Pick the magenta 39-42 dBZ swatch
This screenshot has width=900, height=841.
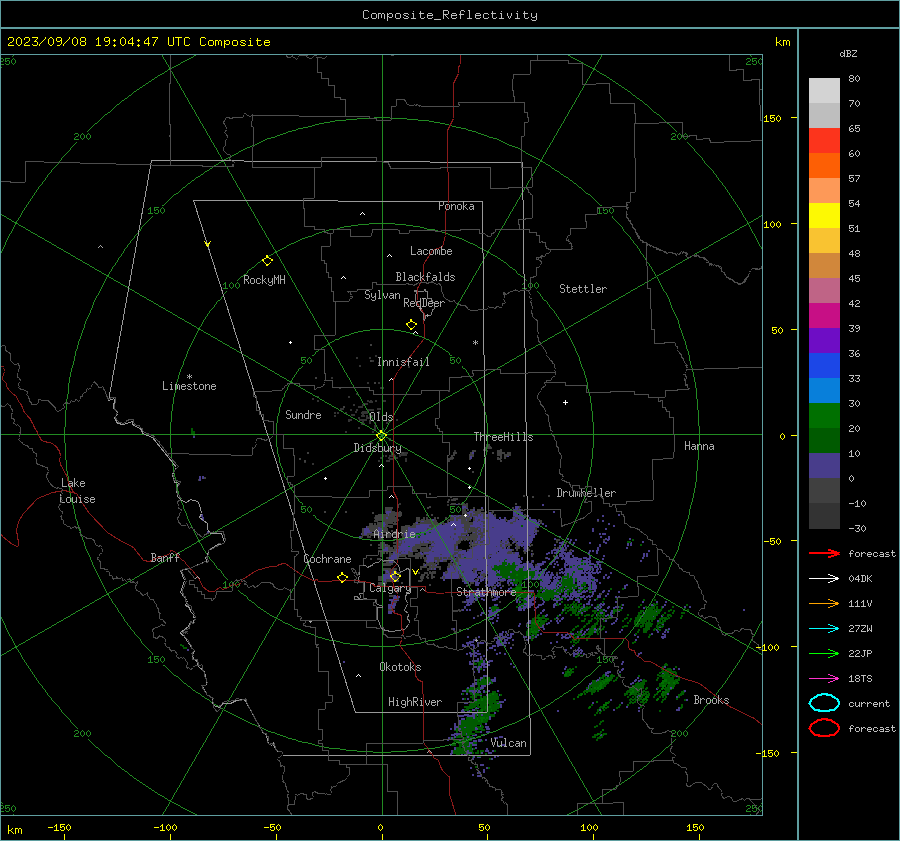click(824, 316)
